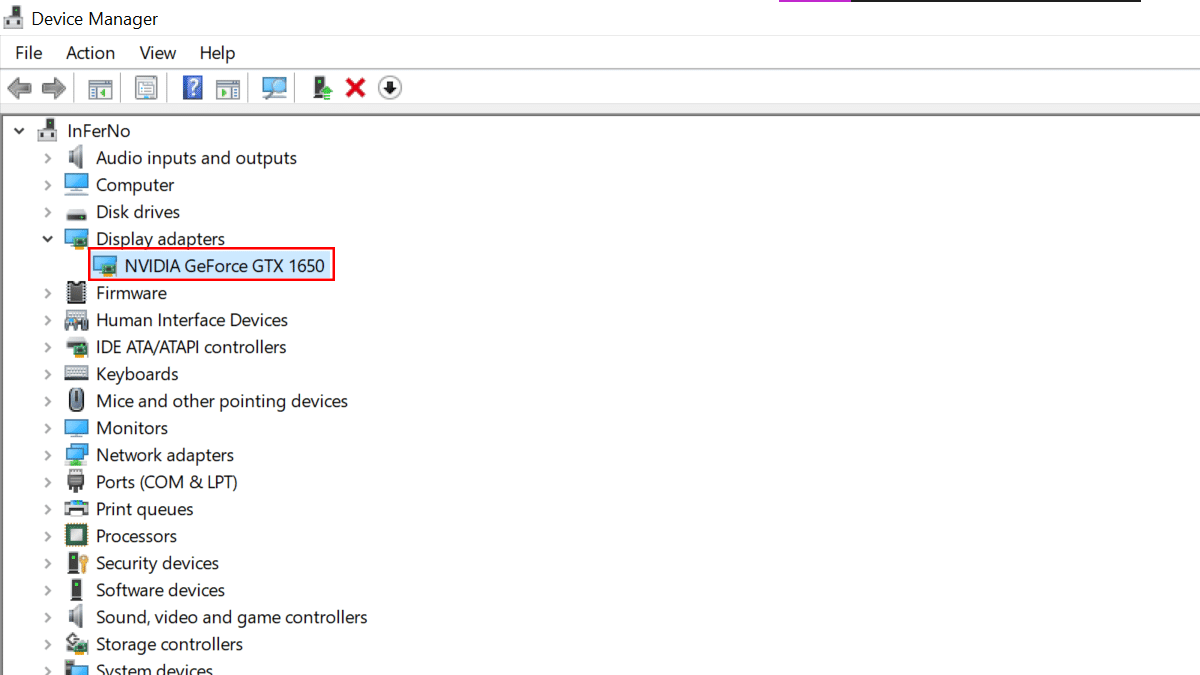This screenshot has width=1200, height=675.
Task: Select Security devices label
Action: click(157, 563)
